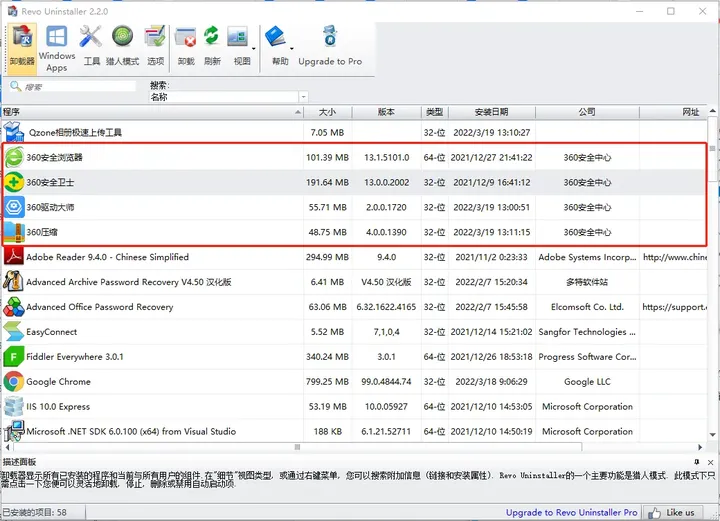Click the 卸载 uninstall toolbar icon
This screenshot has height=521, width=720.
pos(186,45)
